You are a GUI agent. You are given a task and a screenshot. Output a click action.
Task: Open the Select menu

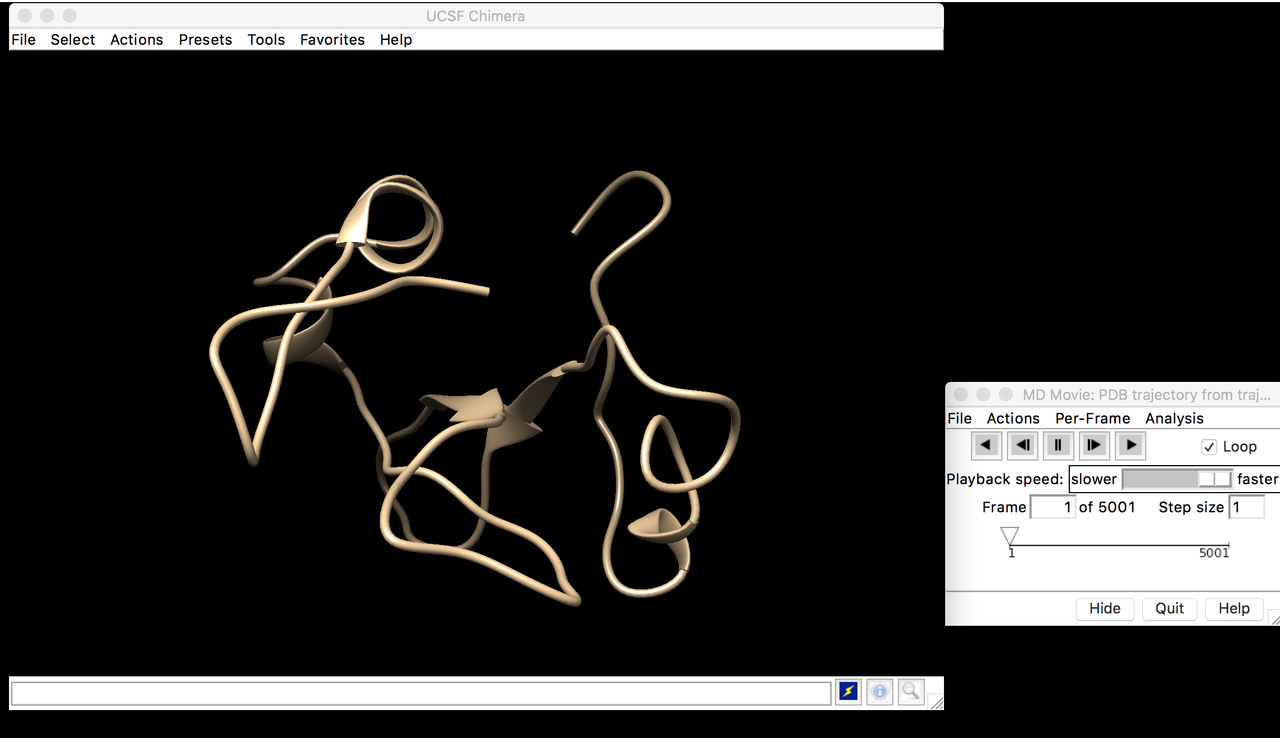click(x=73, y=40)
